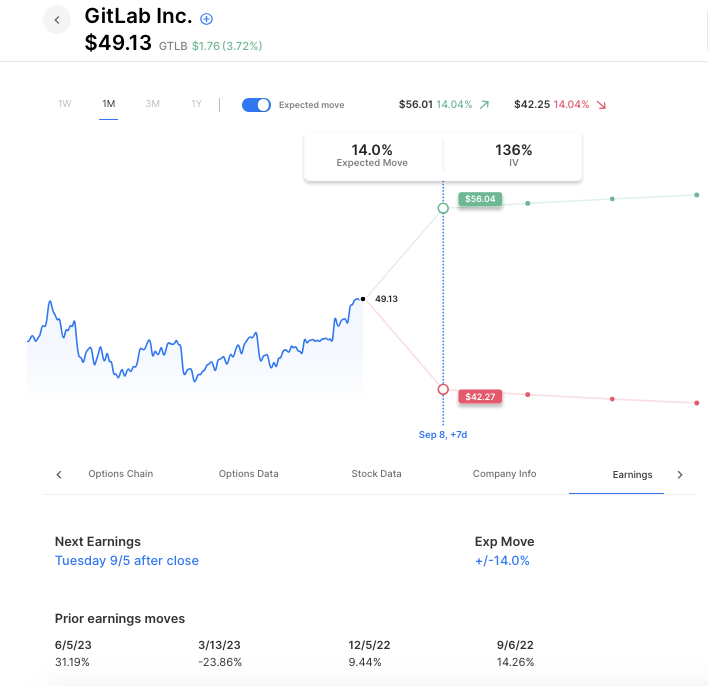Select the 1M time range

(x=109, y=104)
